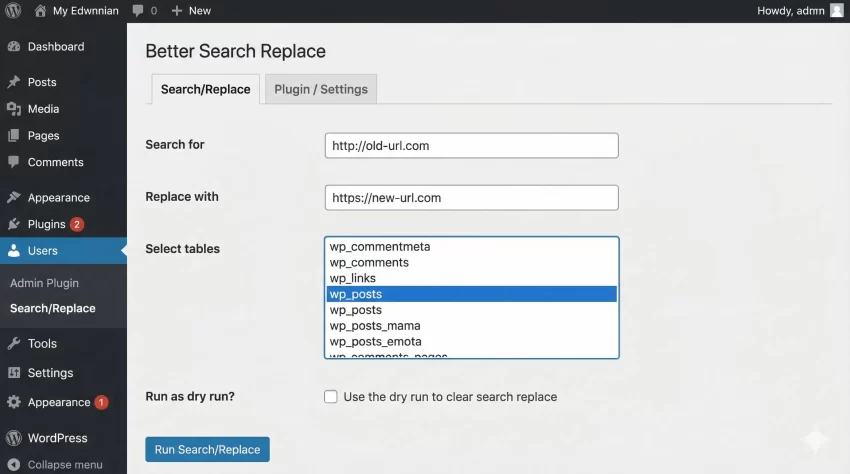Enable the dry run checkbox
The image size is (850, 474).
pyautogui.click(x=331, y=396)
